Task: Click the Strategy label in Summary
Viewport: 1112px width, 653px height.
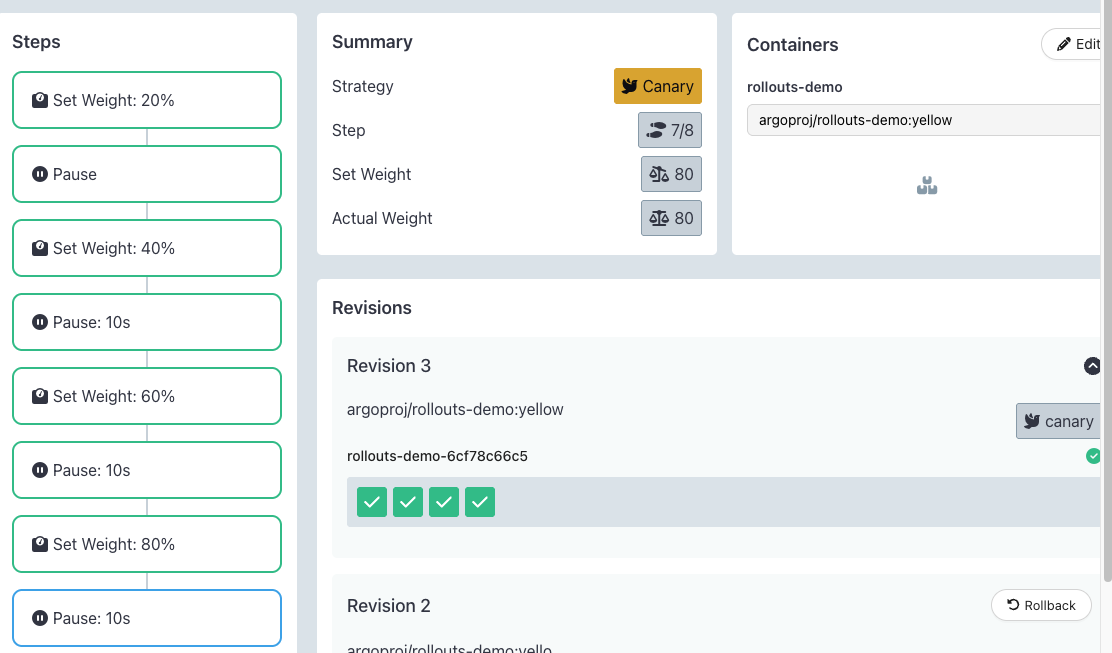Action: click(x=362, y=86)
